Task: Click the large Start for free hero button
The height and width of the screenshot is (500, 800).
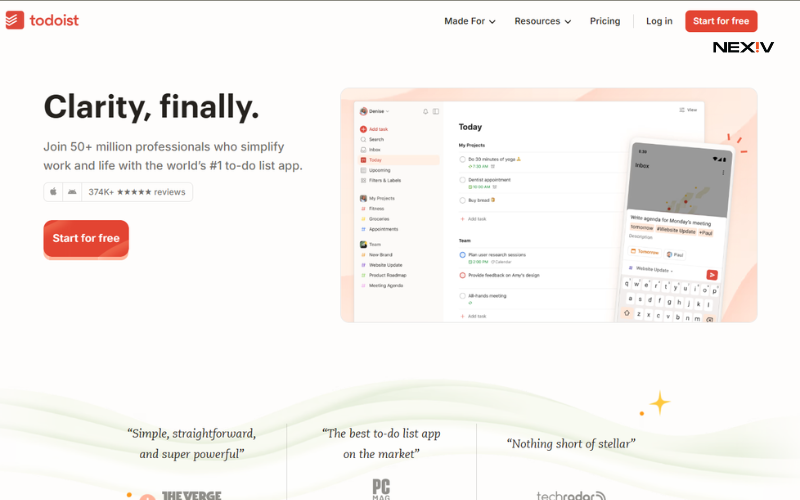Action: point(86,238)
